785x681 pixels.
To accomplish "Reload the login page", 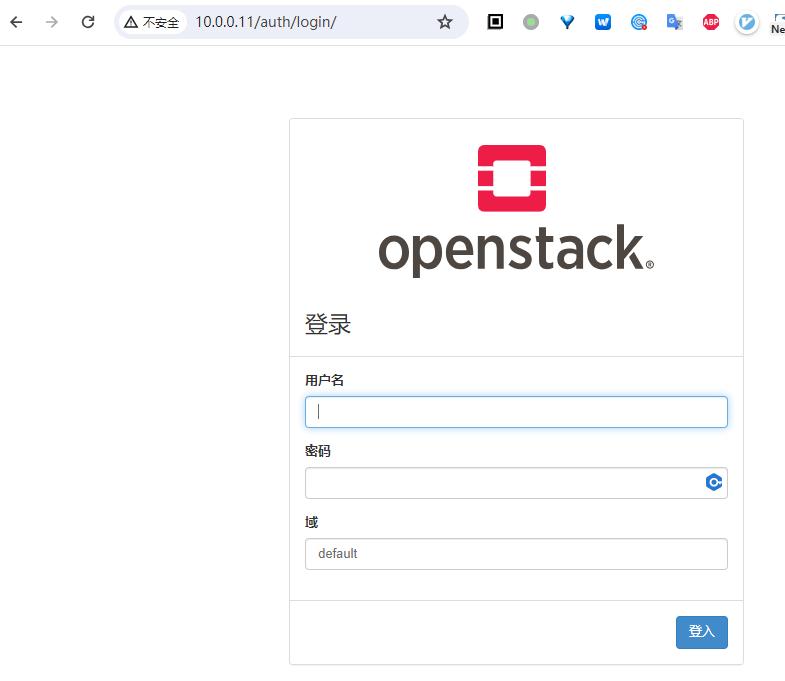I will (x=88, y=22).
